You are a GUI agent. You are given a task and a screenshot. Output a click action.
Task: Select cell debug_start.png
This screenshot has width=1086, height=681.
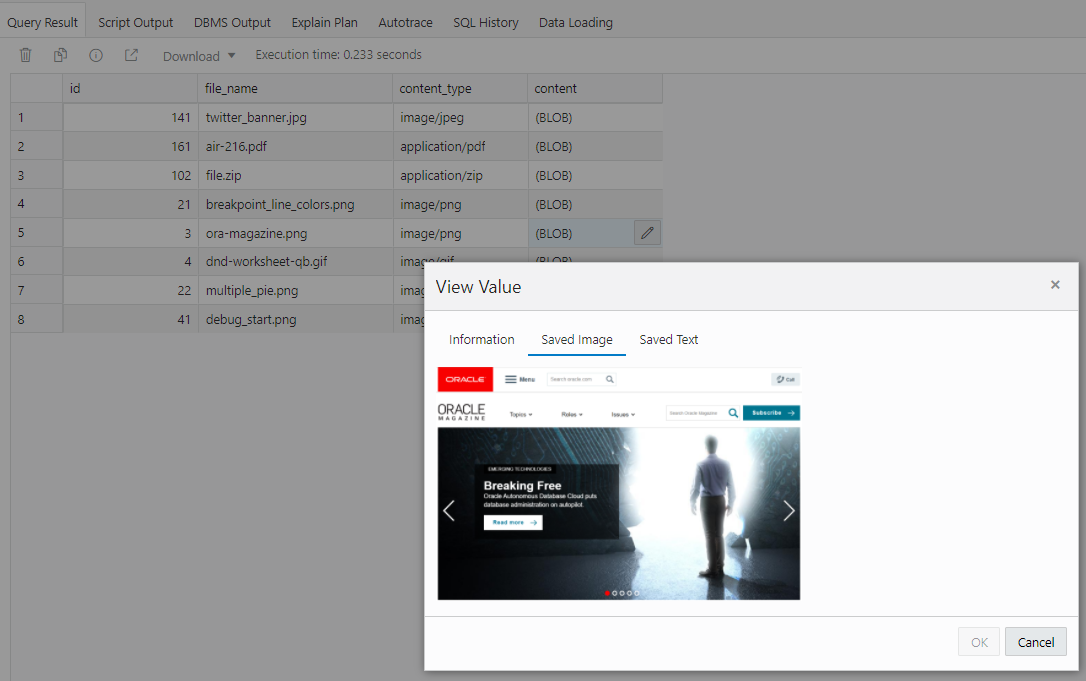(296, 319)
